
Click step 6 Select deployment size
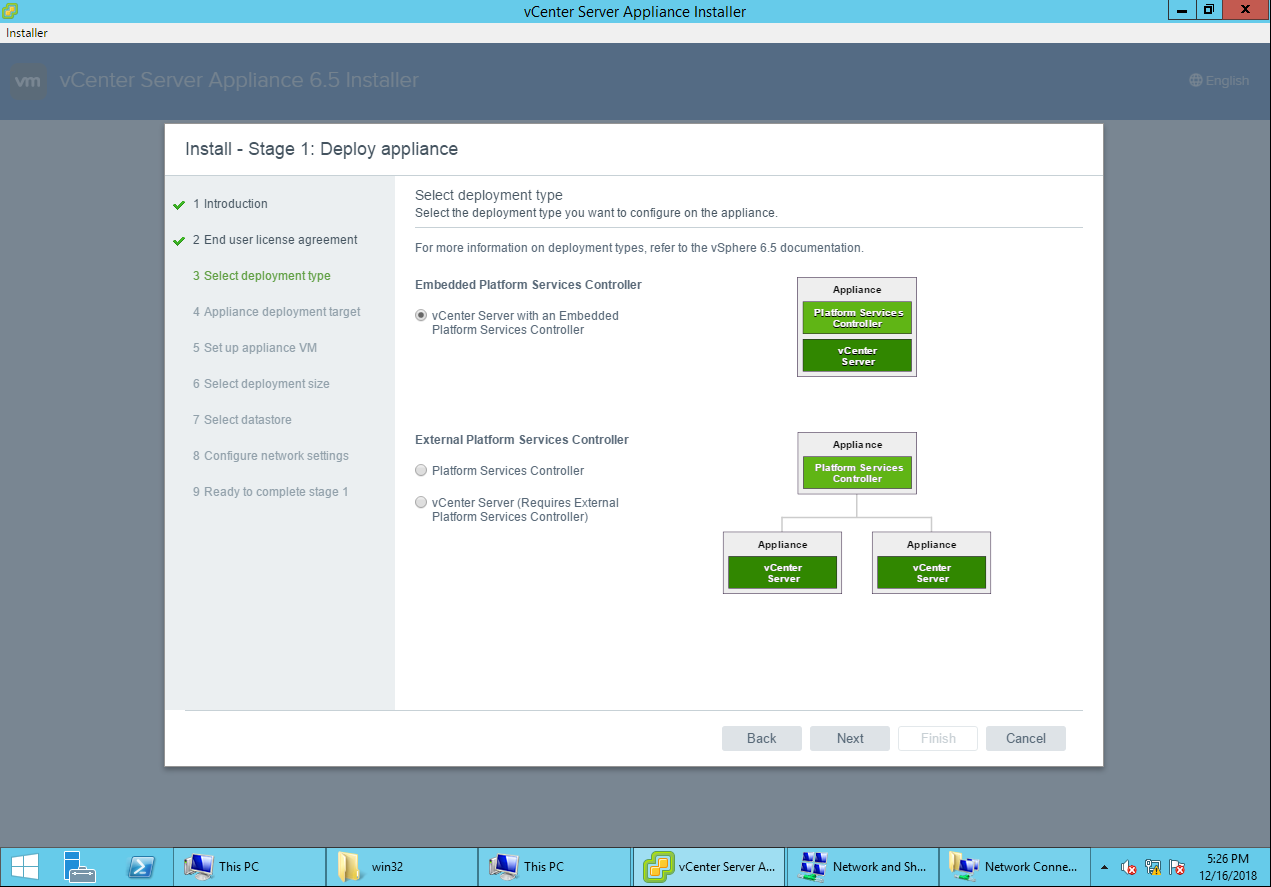(x=261, y=384)
